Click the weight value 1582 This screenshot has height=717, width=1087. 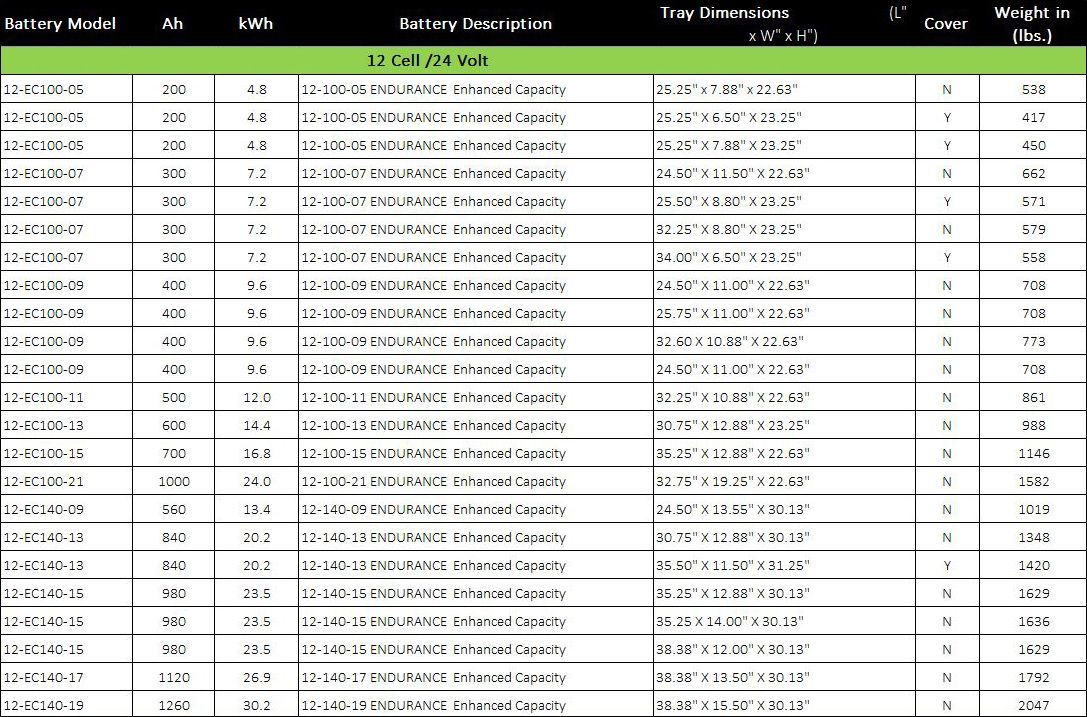coord(1034,481)
